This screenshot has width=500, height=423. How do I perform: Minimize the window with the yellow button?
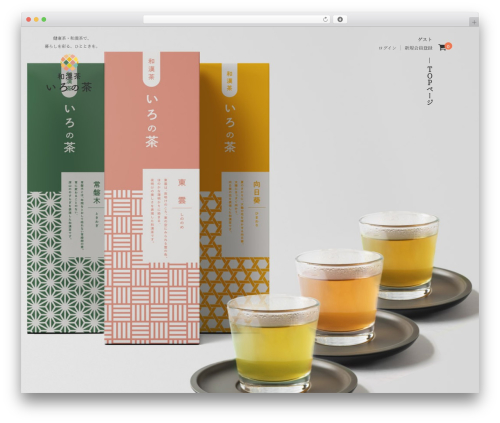click(x=36, y=20)
